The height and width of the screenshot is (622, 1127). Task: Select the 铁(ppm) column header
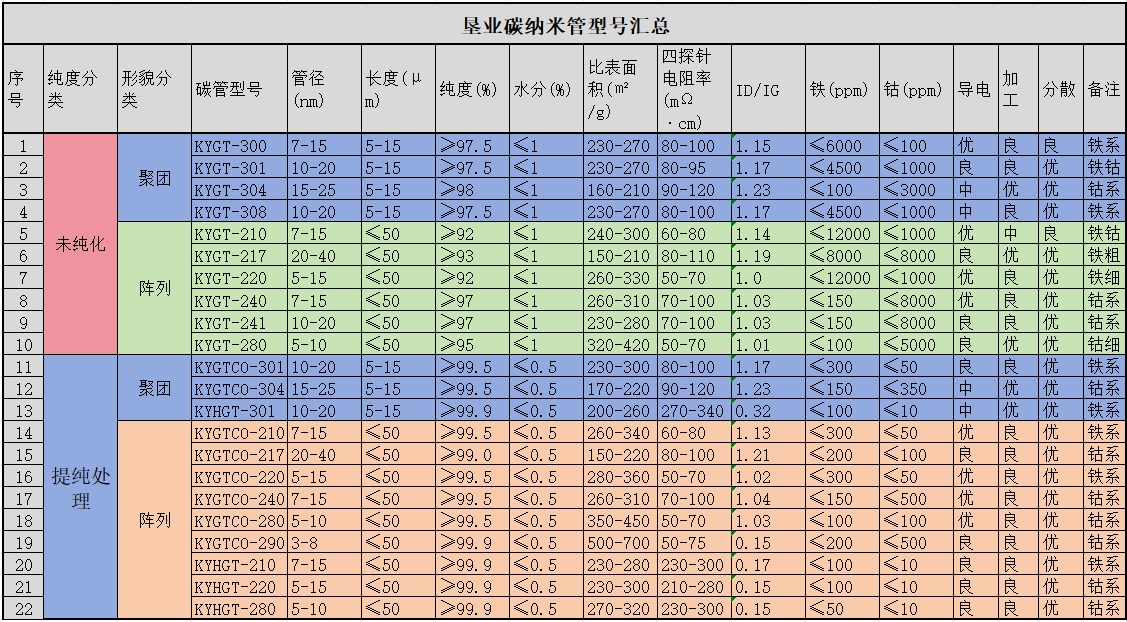click(842, 88)
